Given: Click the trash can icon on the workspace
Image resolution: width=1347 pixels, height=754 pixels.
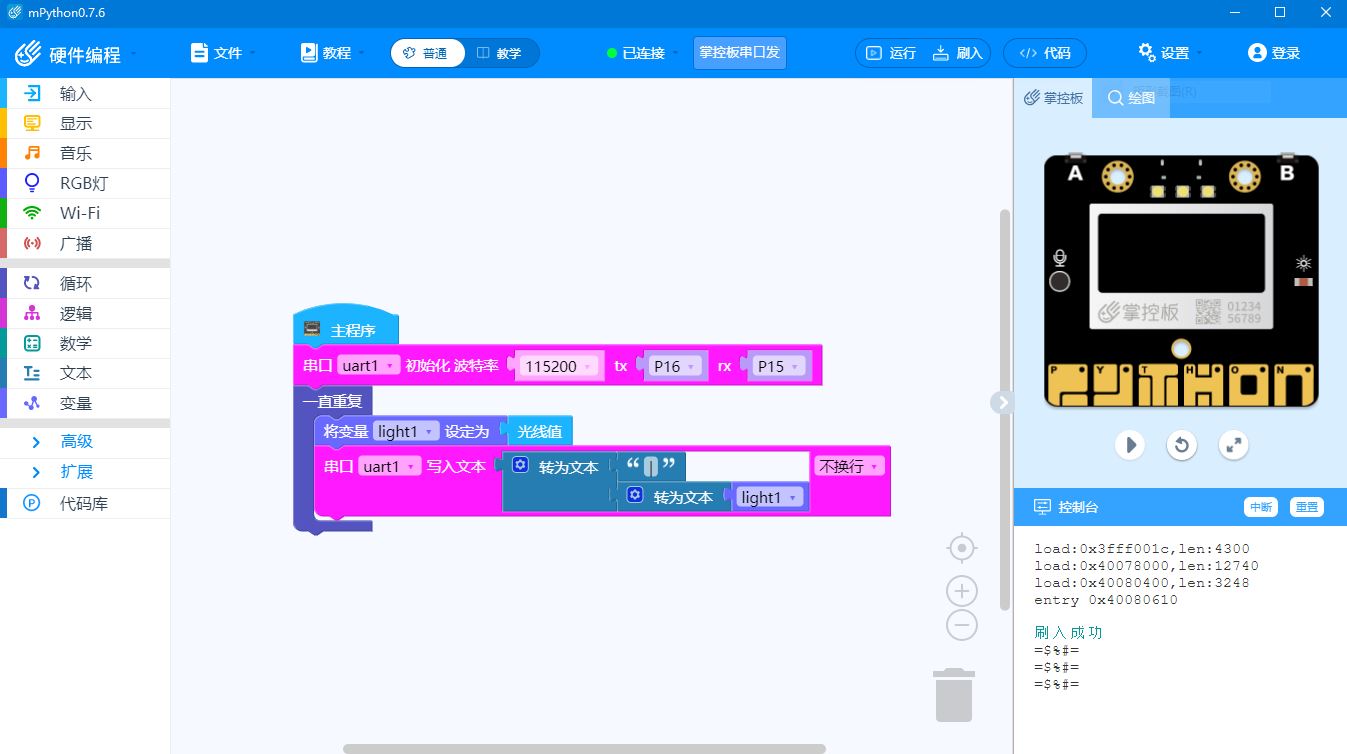Looking at the screenshot, I should tap(954, 695).
